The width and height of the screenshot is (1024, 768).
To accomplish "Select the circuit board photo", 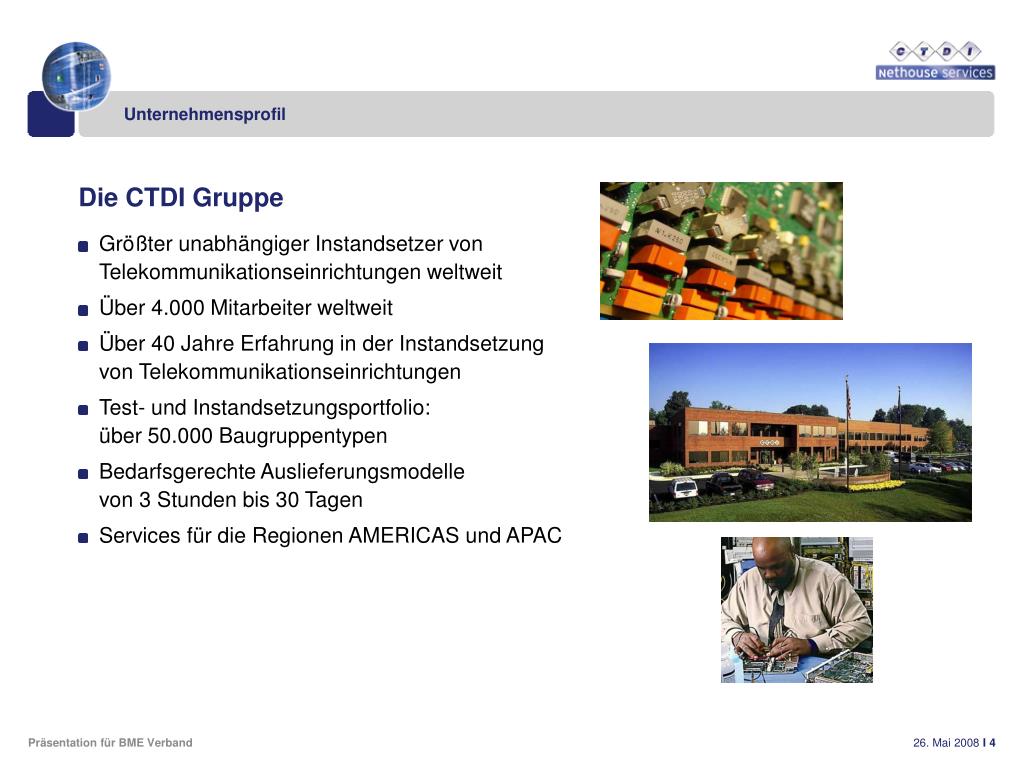I will [x=721, y=251].
